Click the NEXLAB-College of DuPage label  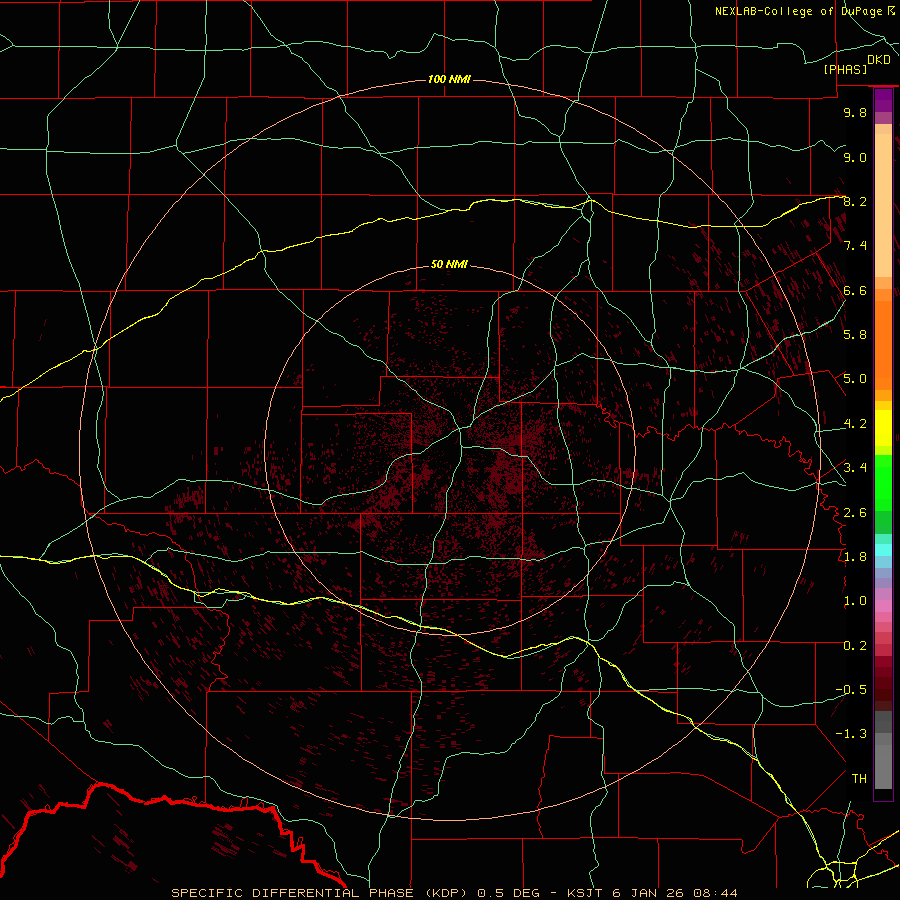pos(800,11)
